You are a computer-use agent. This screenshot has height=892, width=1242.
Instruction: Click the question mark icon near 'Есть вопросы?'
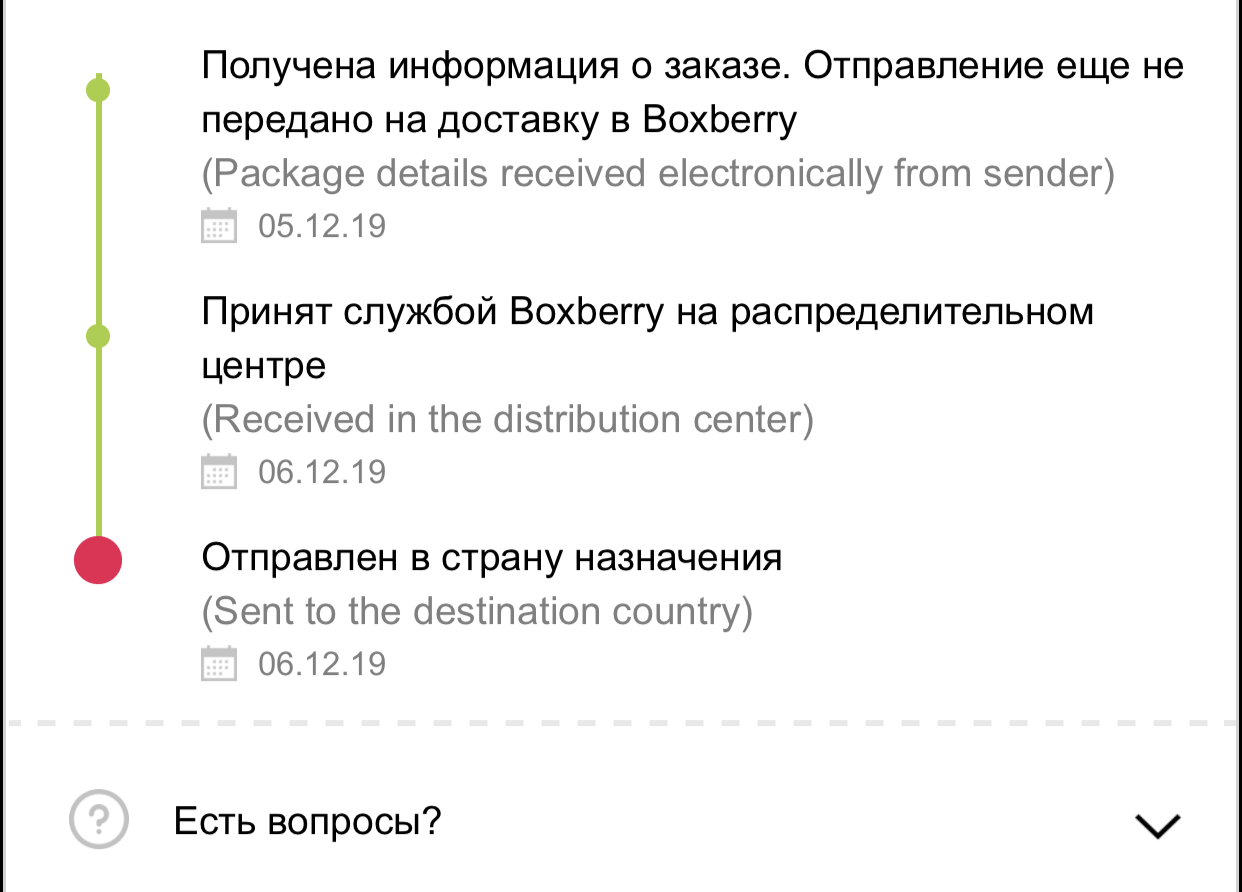coord(98,821)
